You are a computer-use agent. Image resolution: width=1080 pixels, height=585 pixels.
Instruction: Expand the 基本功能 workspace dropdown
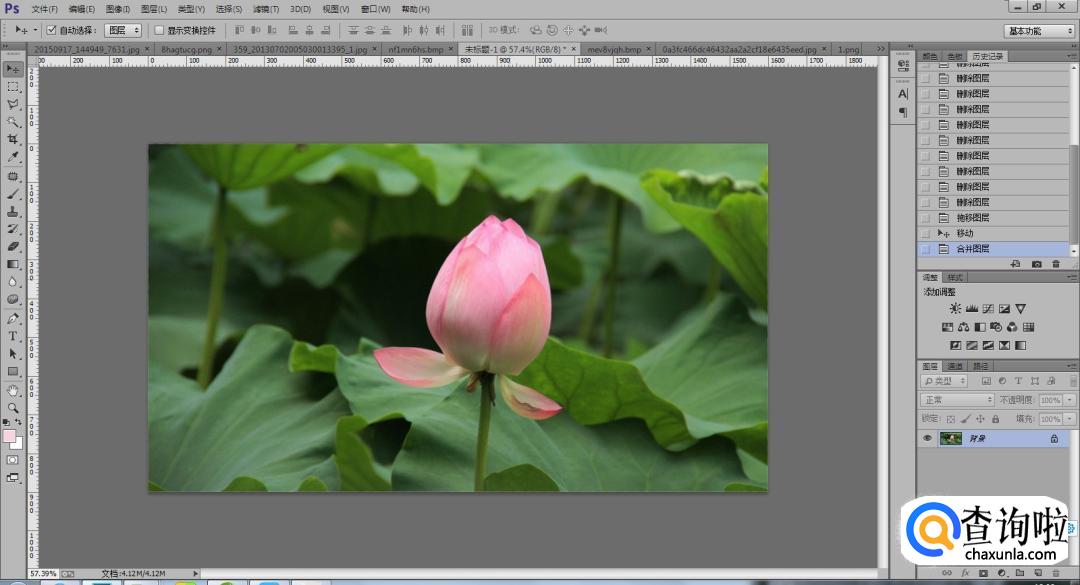tap(1039, 31)
